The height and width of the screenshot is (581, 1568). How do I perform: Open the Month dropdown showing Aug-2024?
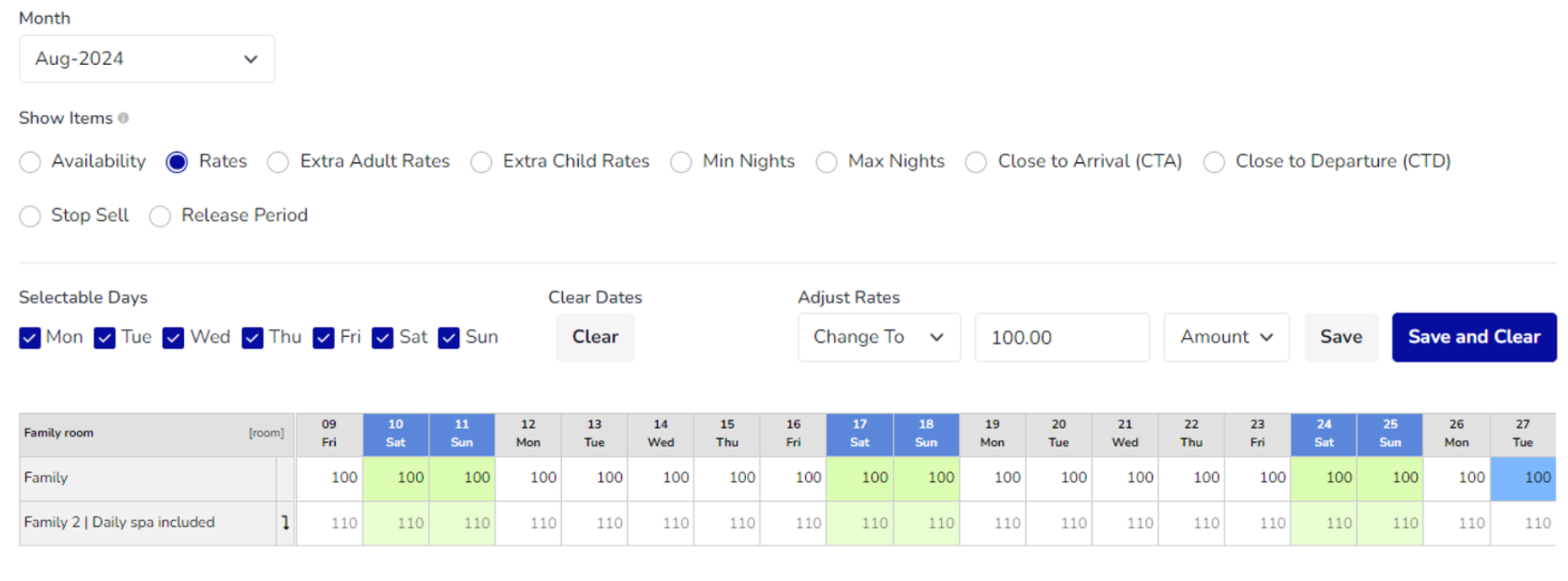pos(147,59)
